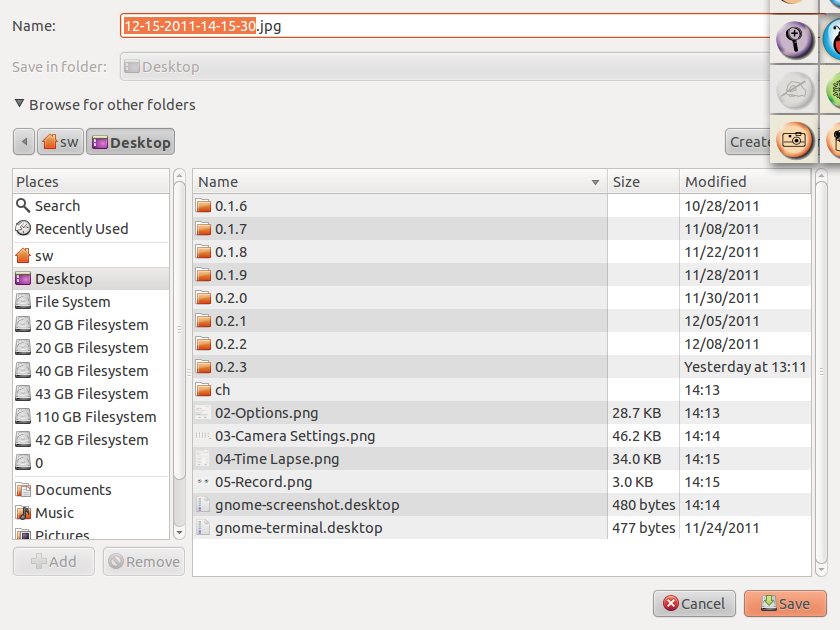Select the 0.2.1 folder row
The image size is (840, 630).
[x=502, y=321]
